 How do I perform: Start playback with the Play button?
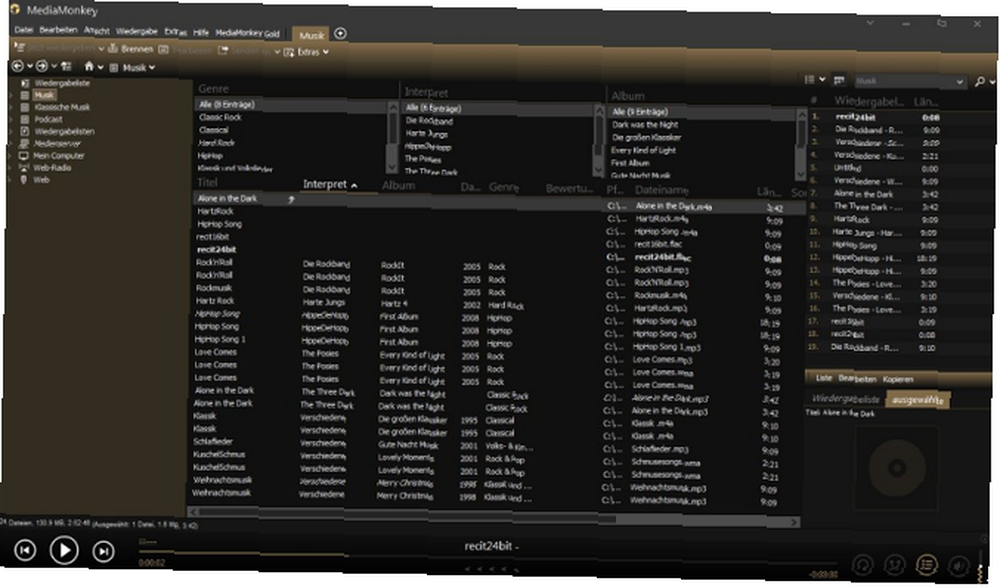click(x=64, y=550)
